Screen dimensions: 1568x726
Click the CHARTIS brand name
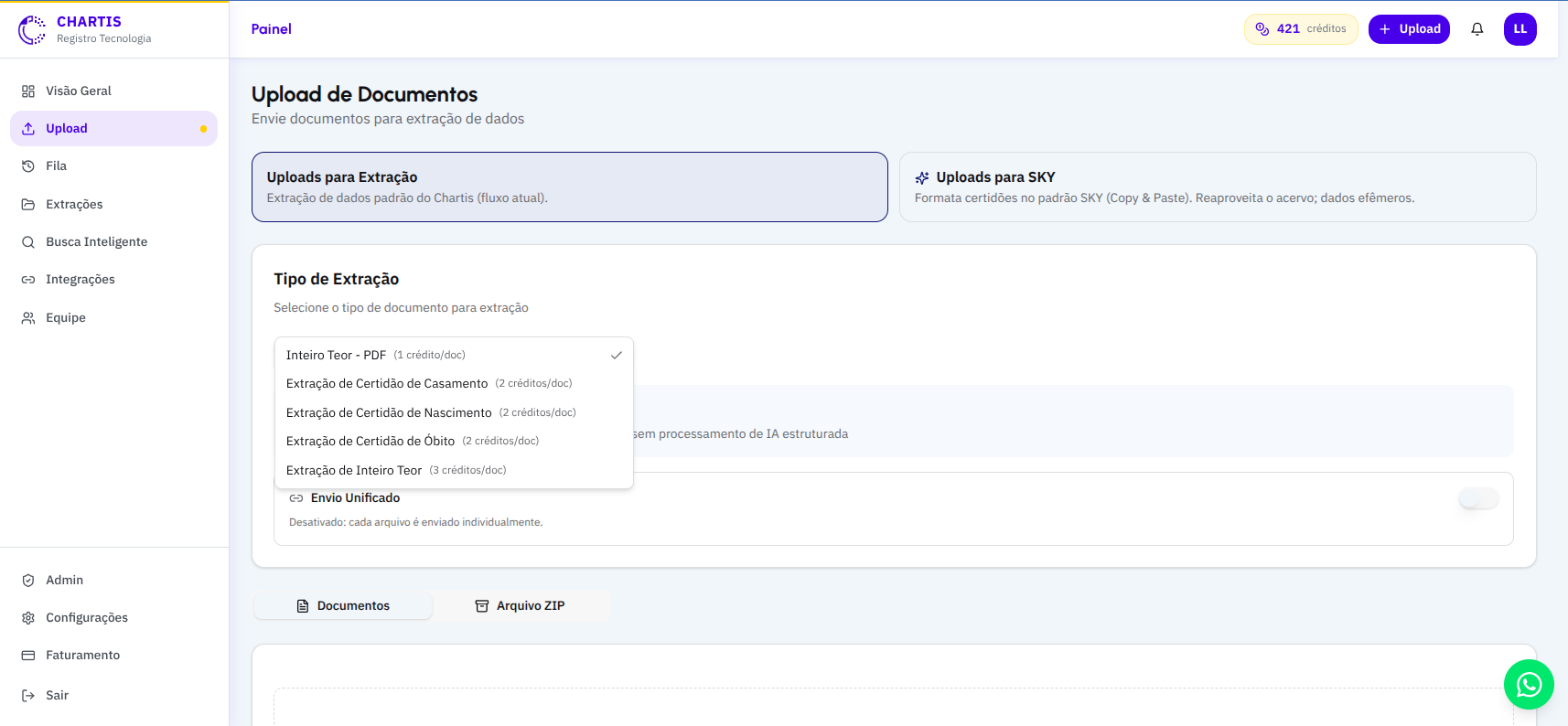tap(89, 22)
